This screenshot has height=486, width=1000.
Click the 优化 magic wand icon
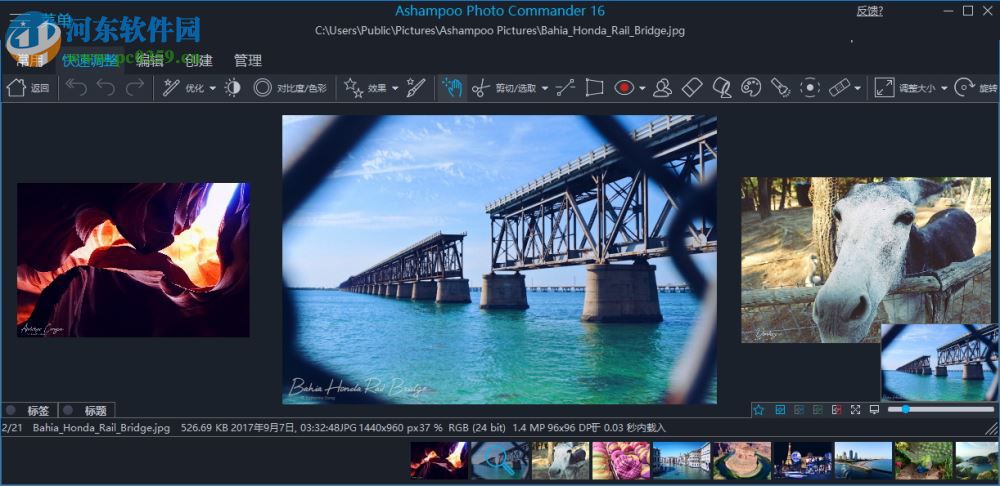click(171, 88)
